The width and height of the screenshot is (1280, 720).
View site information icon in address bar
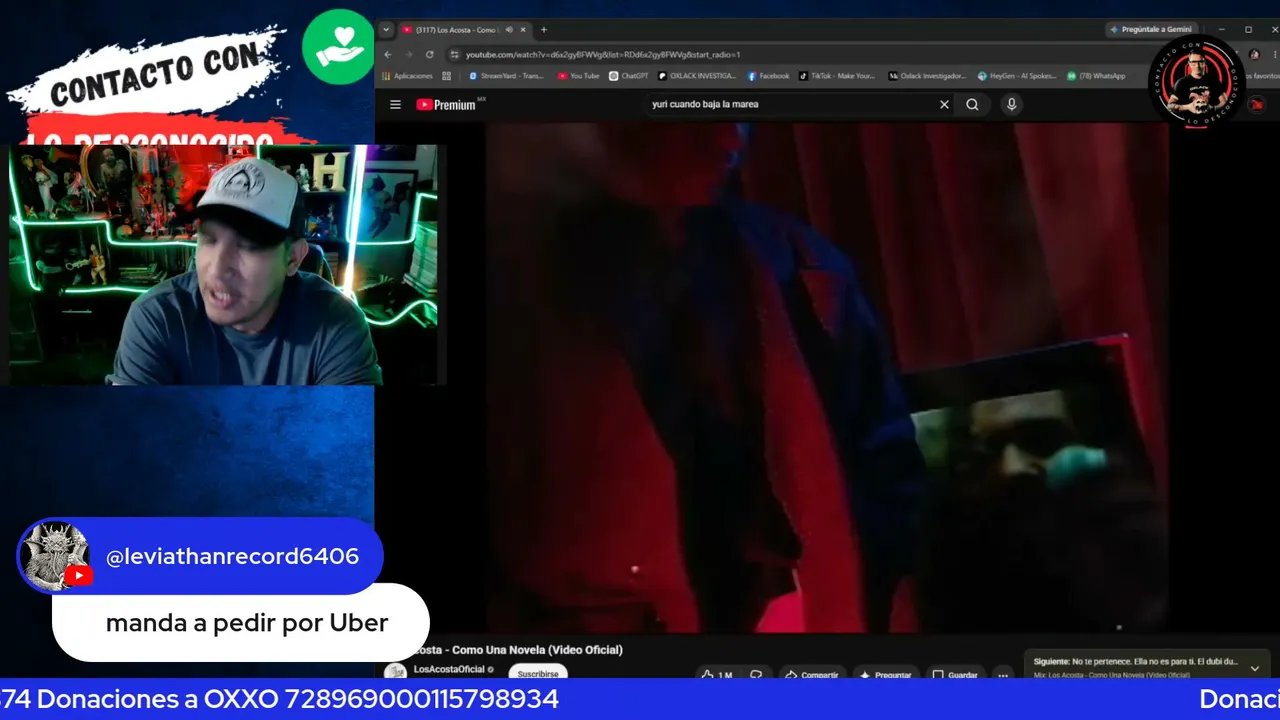[x=455, y=54]
